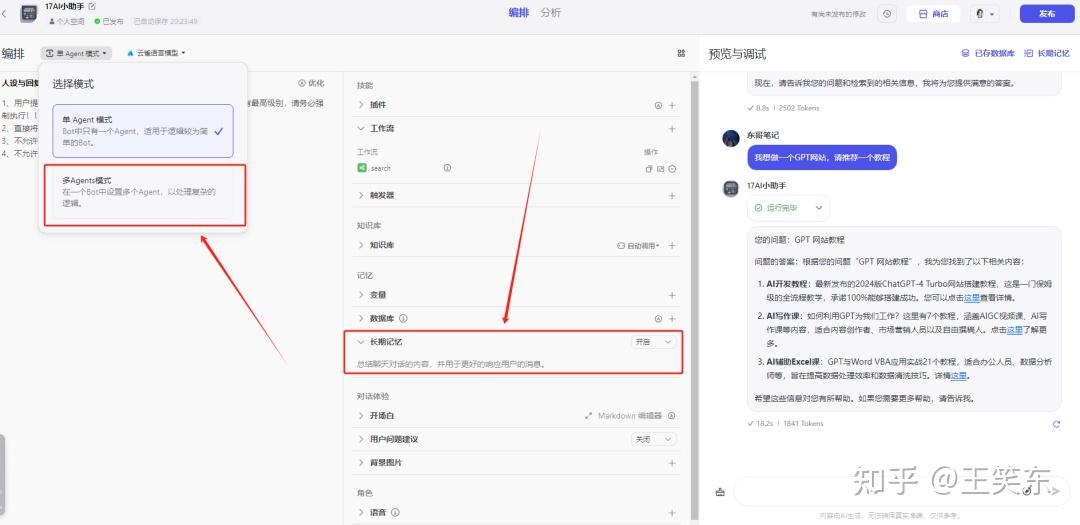Remove the search workflow circle icon
Viewport: 1080px width, 525px height.
click(673, 169)
